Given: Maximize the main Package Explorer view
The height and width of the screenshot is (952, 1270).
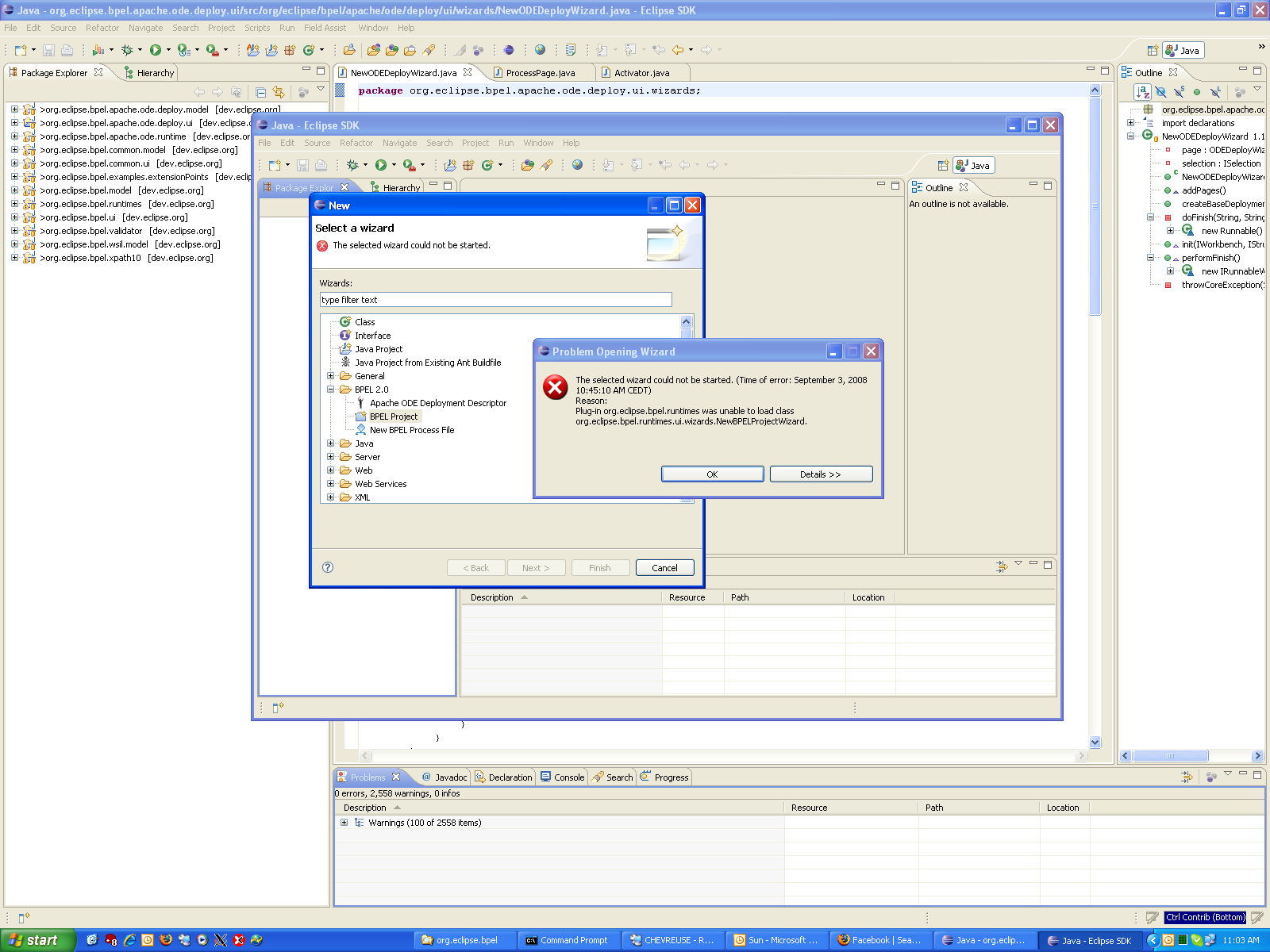Looking at the screenshot, I should (x=322, y=70).
